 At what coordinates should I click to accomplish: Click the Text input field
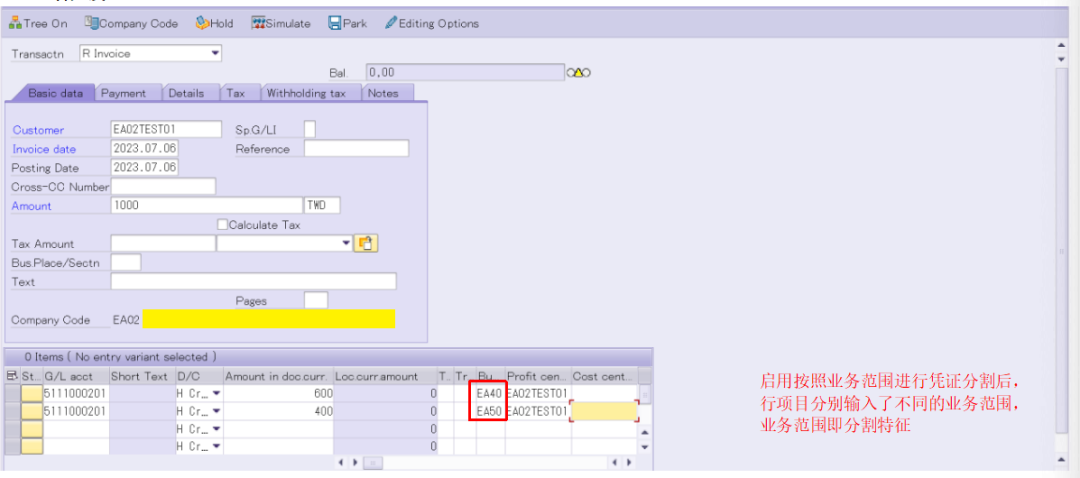[253, 281]
